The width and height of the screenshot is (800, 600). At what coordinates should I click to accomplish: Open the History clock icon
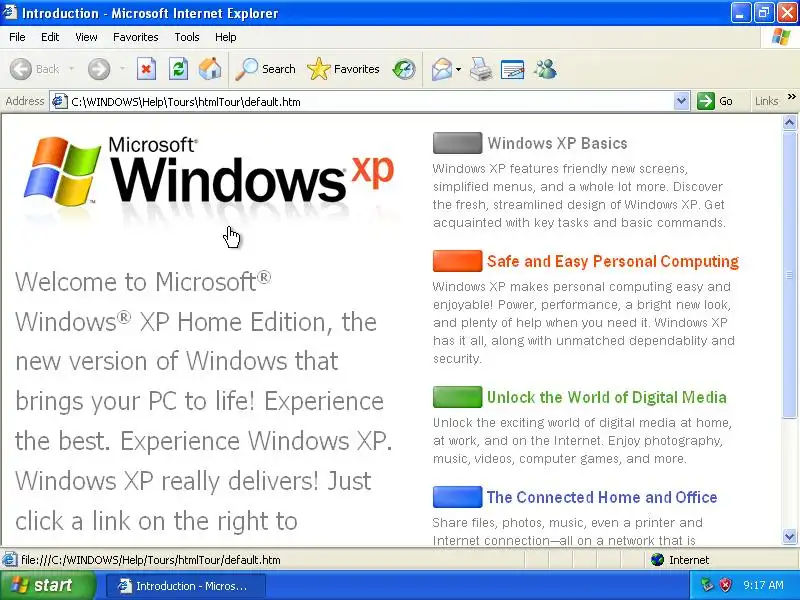point(404,69)
